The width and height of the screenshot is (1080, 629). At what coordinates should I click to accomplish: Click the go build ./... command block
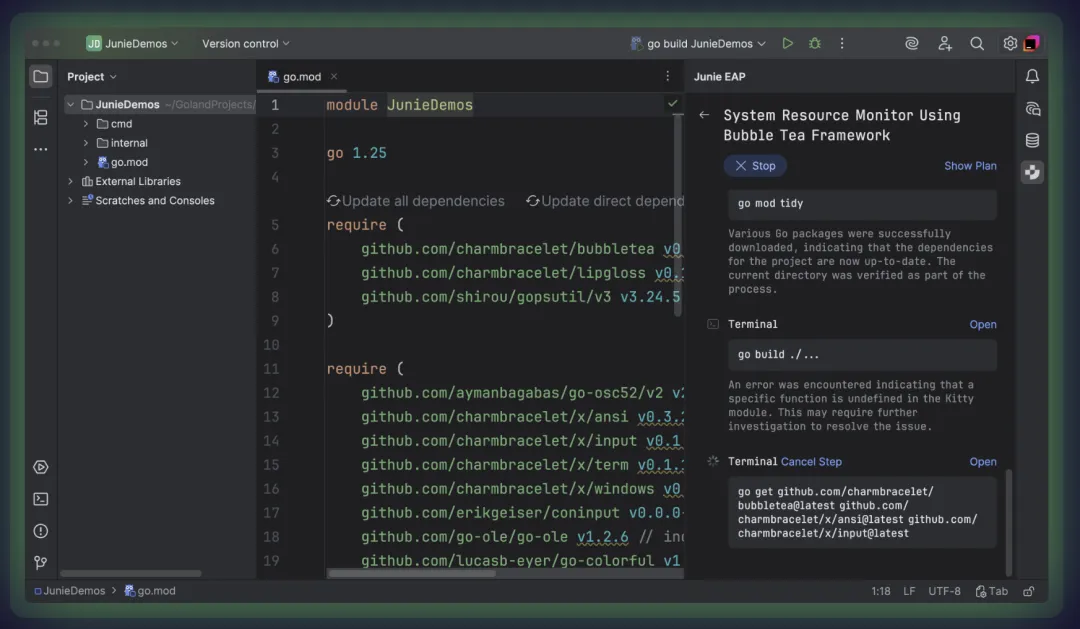click(862, 355)
